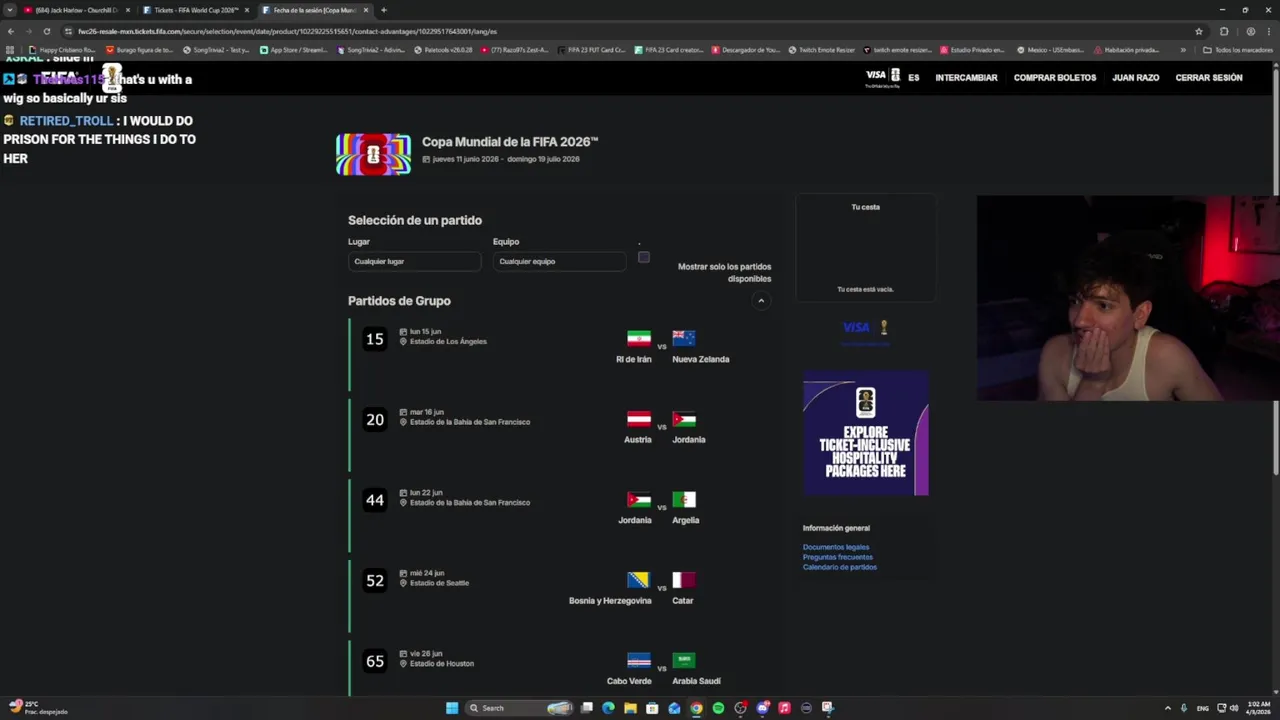This screenshot has height=720, width=1280.
Task: Open the tab search dropdown arrow
Action: (x=10, y=10)
